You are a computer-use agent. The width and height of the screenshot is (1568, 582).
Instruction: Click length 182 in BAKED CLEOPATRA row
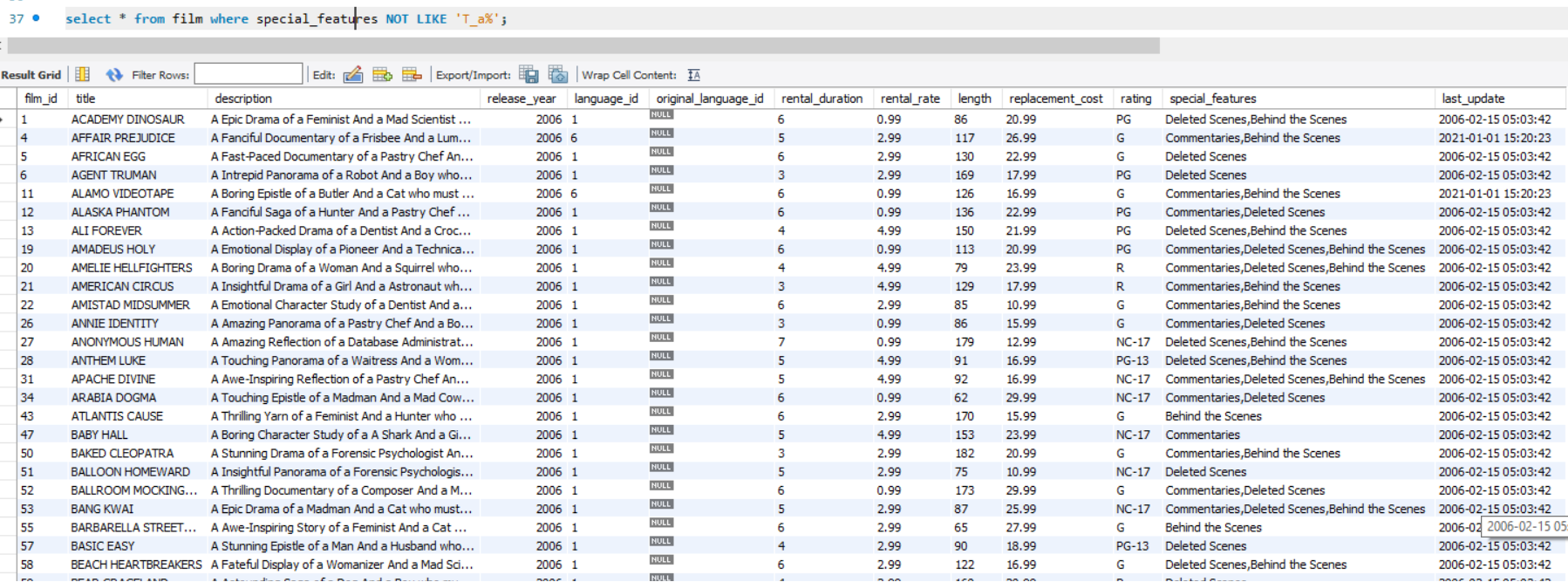[x=965, y=454]
